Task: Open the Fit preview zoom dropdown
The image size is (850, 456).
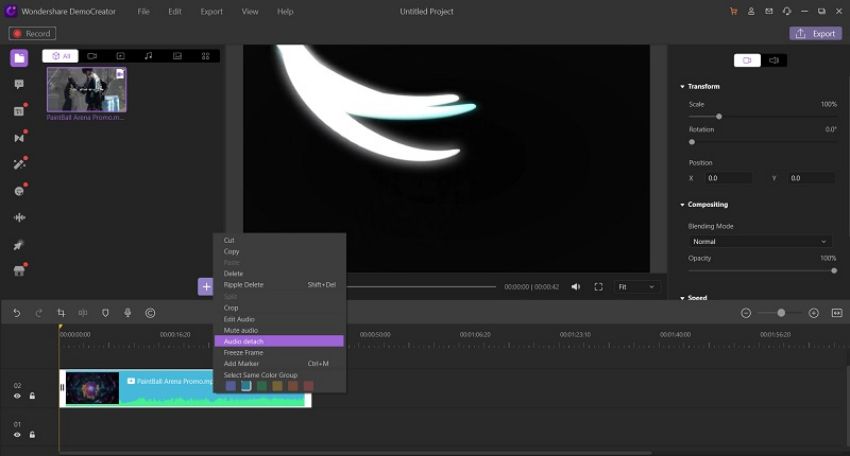Action: click(636, 287)
